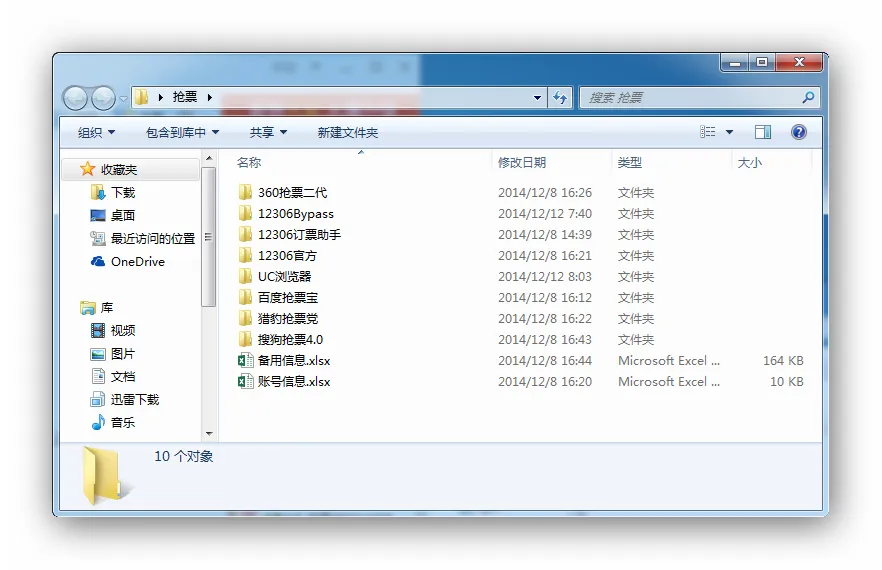Select folder icon of 猎豹抢票党
The height and width of the screenshot is (570, 882).
[x=245, y=318]
